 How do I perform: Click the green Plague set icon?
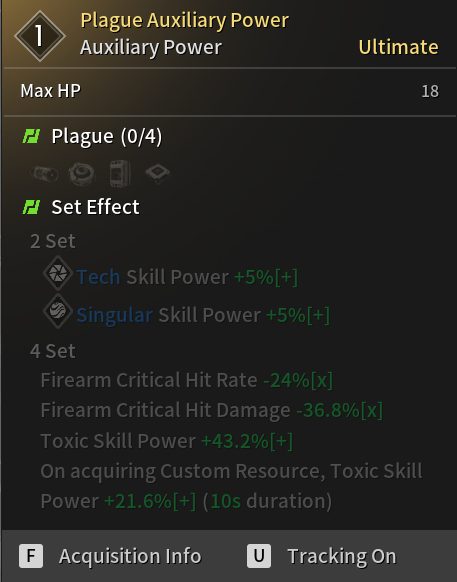click(x=32, y=136)
